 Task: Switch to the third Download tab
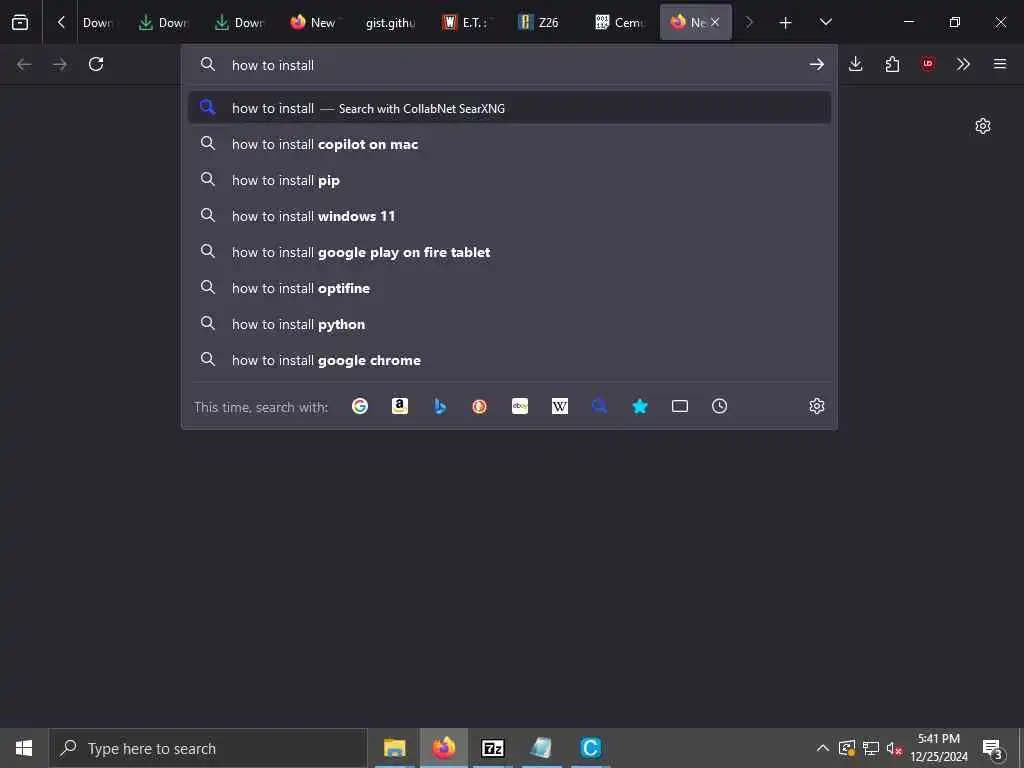pyautogui.click(x=238, y=23)
